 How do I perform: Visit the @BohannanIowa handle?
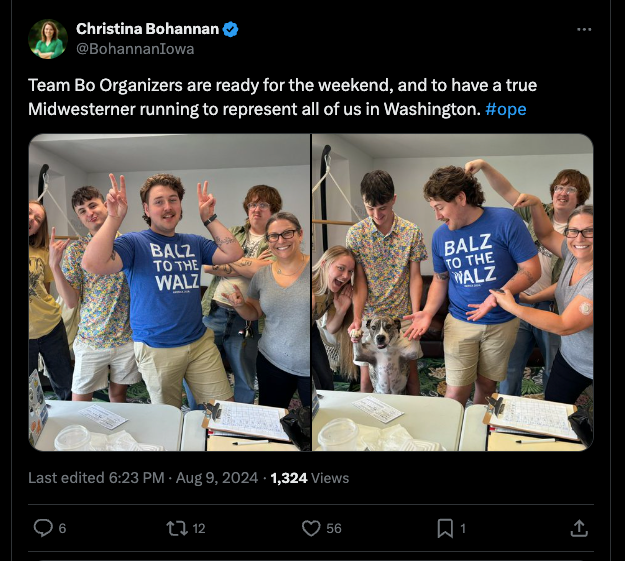tap(135, 49)
